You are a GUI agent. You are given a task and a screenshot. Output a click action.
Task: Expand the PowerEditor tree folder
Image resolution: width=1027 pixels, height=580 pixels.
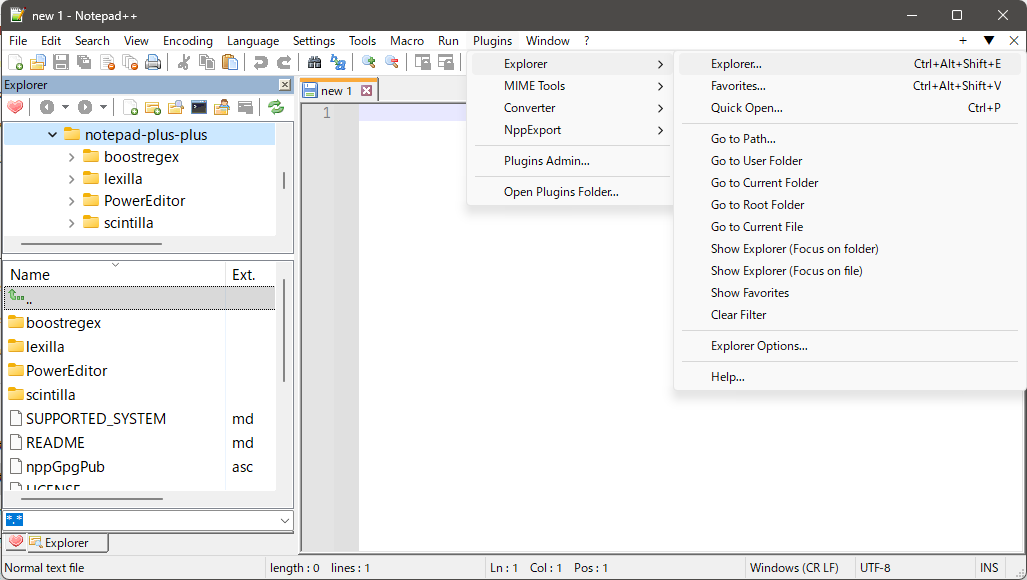(71, 201)
